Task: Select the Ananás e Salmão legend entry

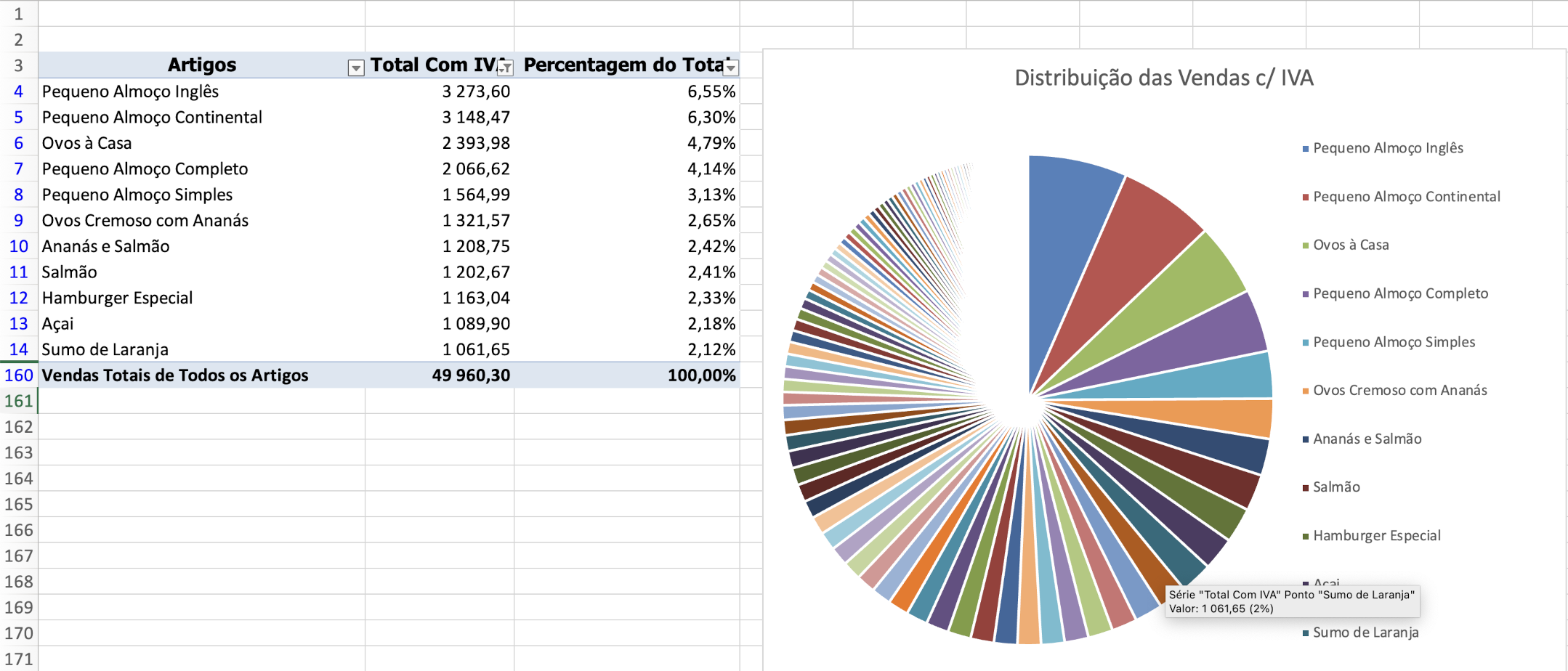Action: tap(1367, 439)
